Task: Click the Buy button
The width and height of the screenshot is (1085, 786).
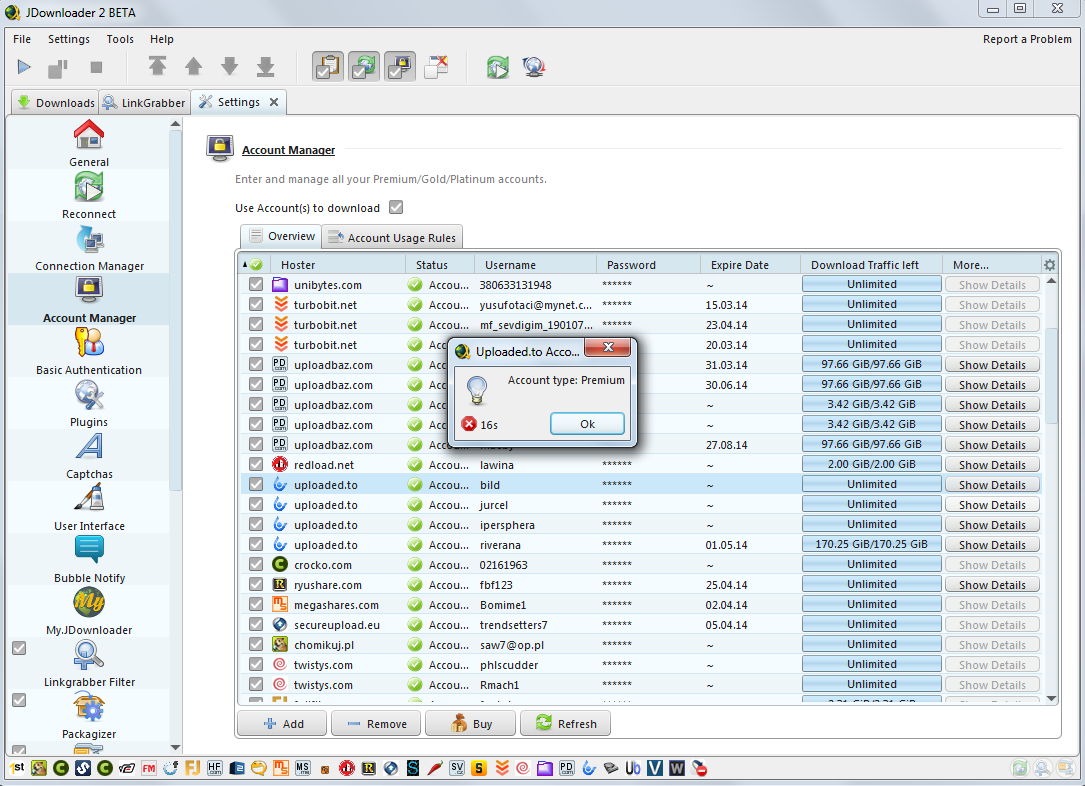Action: 471,724
